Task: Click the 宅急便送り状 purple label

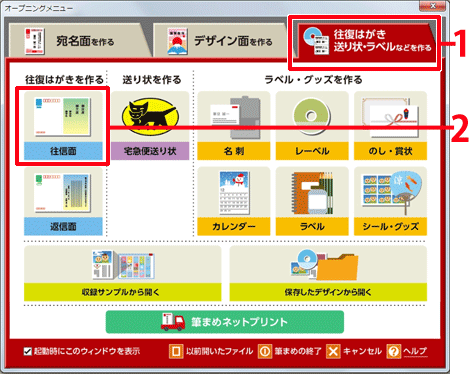Action: pos(150,151)
